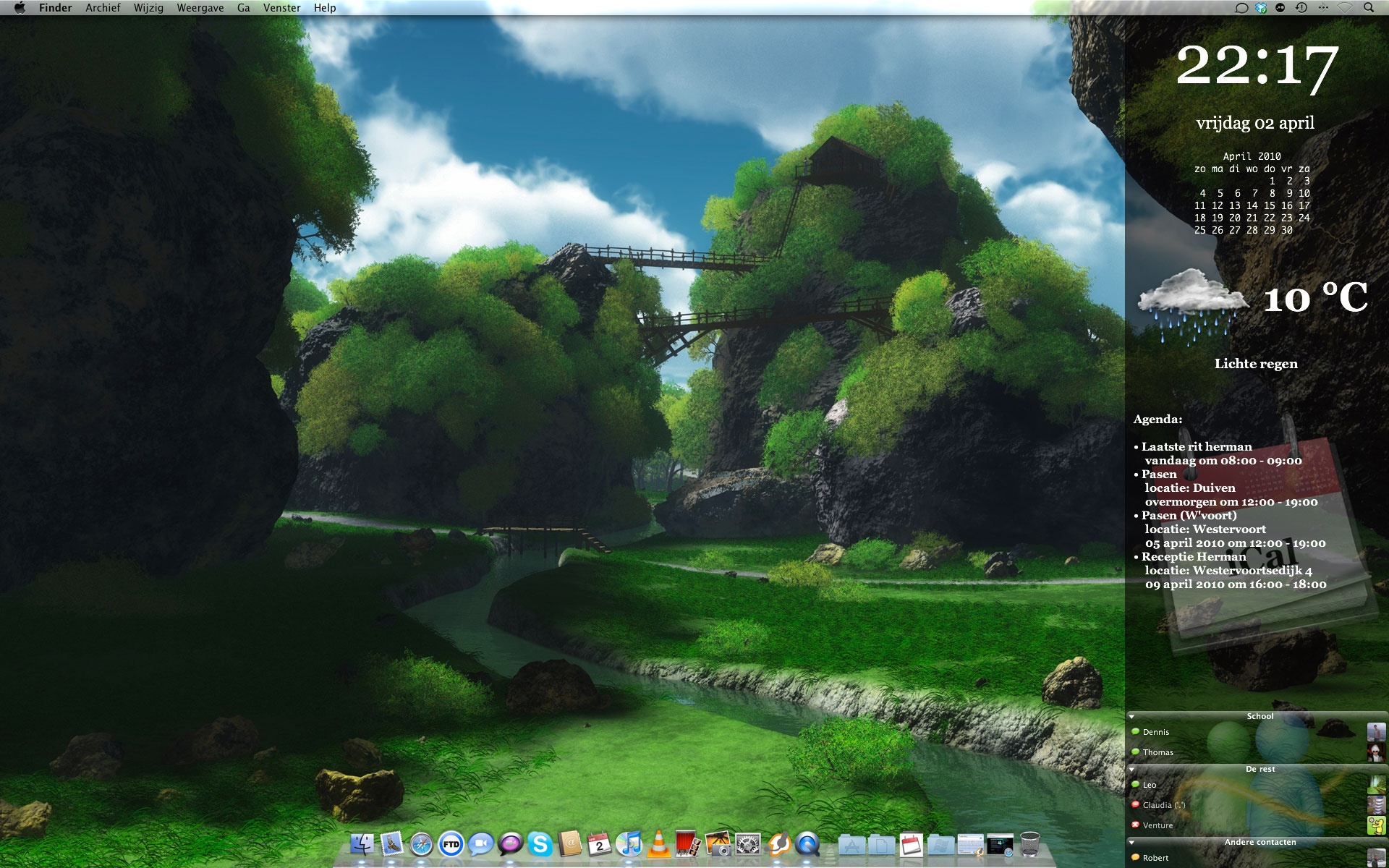Open Address Book in the dock
The width and height of the screenshot is (1389, 868).
[570, 844]
